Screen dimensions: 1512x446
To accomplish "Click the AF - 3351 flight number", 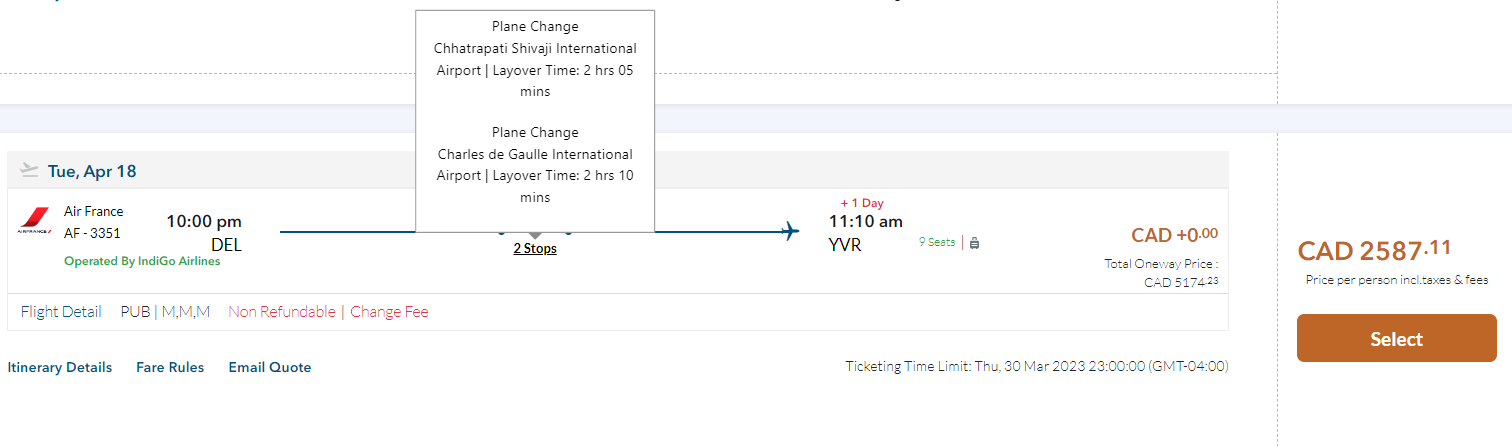I will click(x=92, y=233).
